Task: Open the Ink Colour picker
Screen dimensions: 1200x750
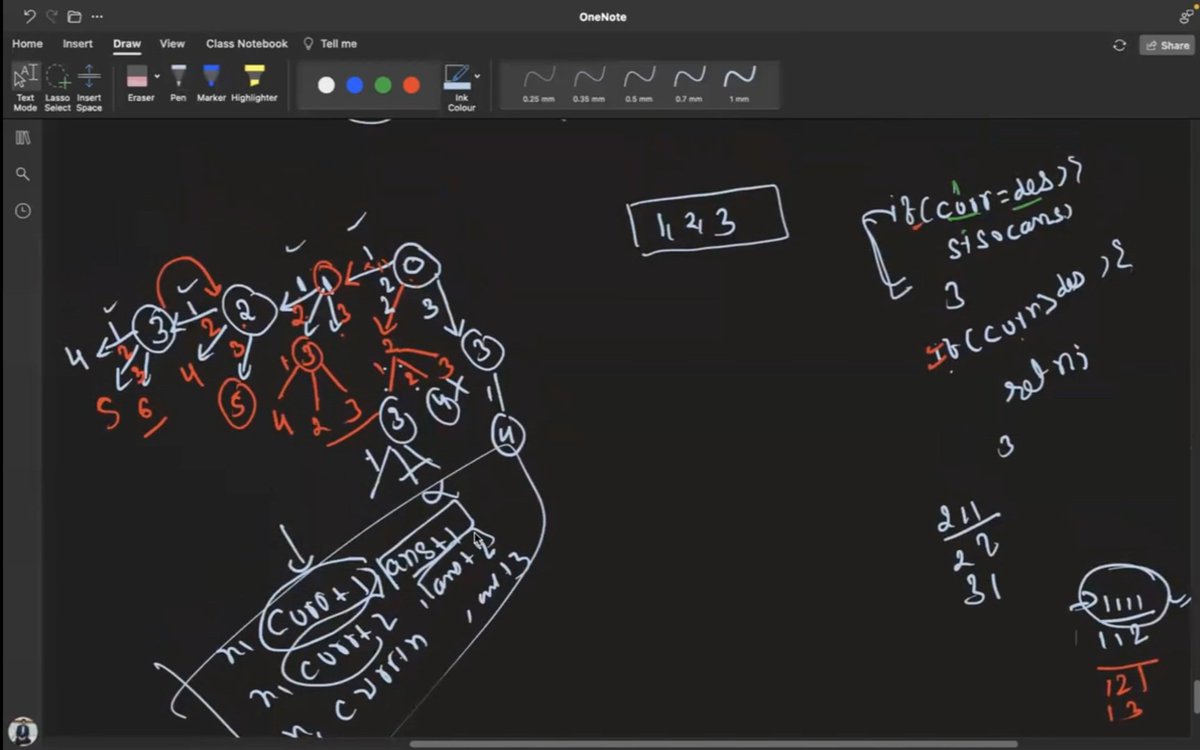Action: point(458,87)
